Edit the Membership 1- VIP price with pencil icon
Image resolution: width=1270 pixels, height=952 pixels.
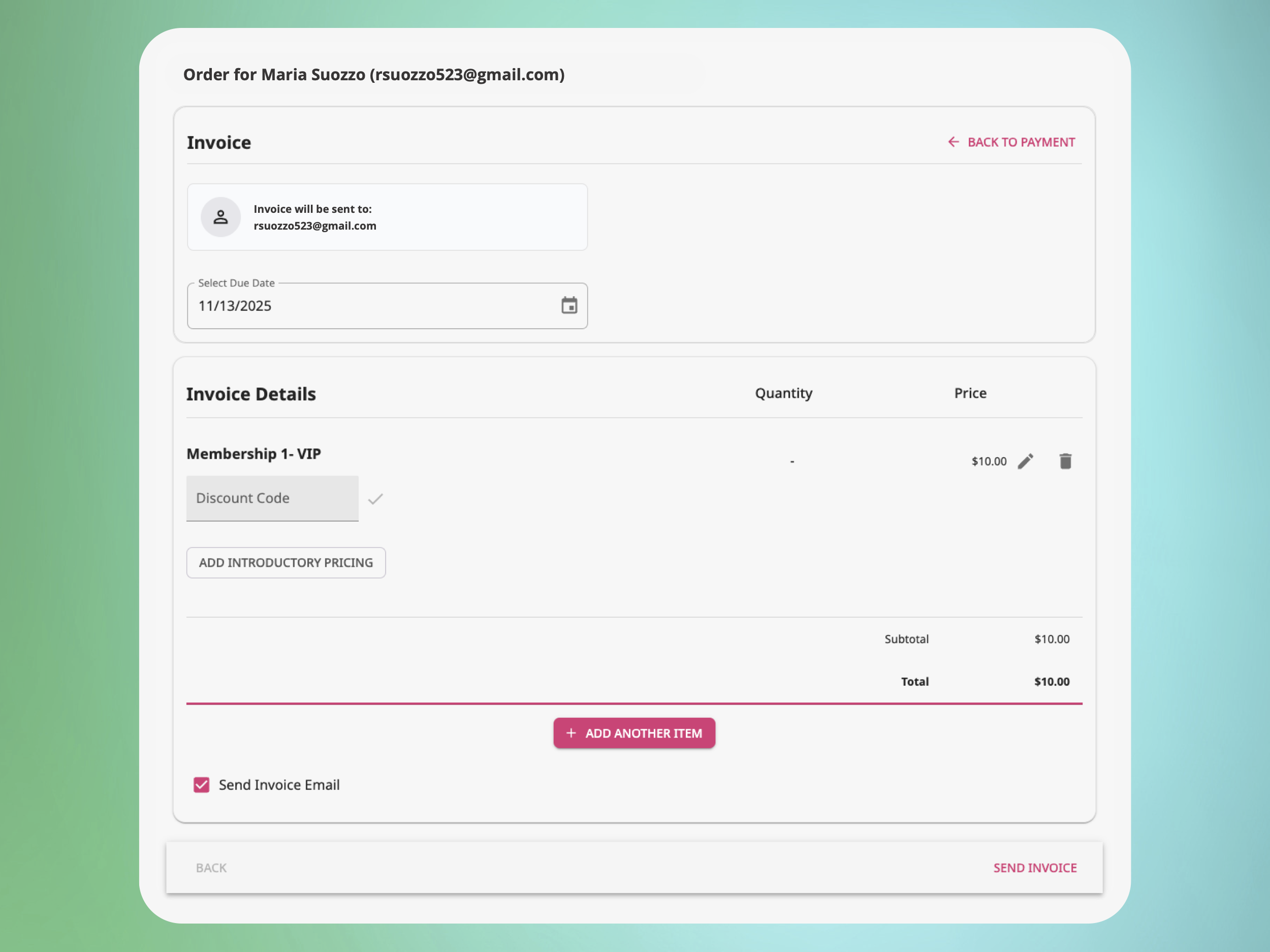click(1026, 461)
